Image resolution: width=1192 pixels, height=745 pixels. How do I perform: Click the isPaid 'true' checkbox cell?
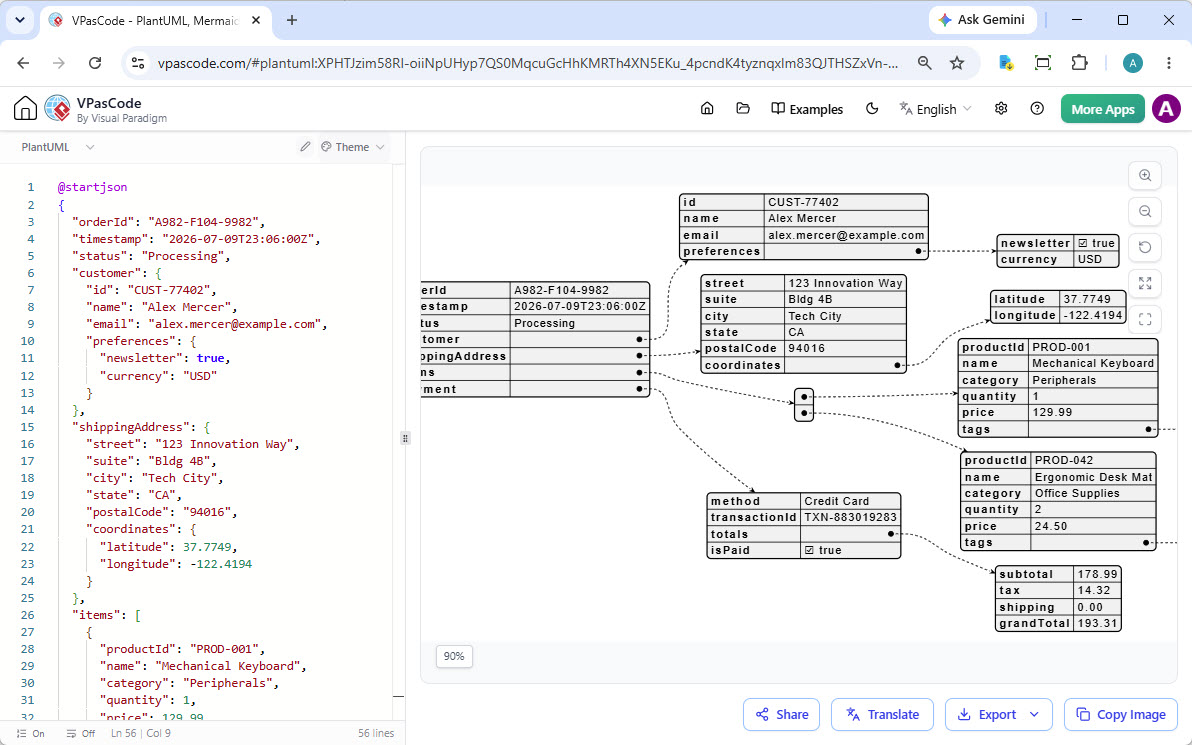[851, 550]
